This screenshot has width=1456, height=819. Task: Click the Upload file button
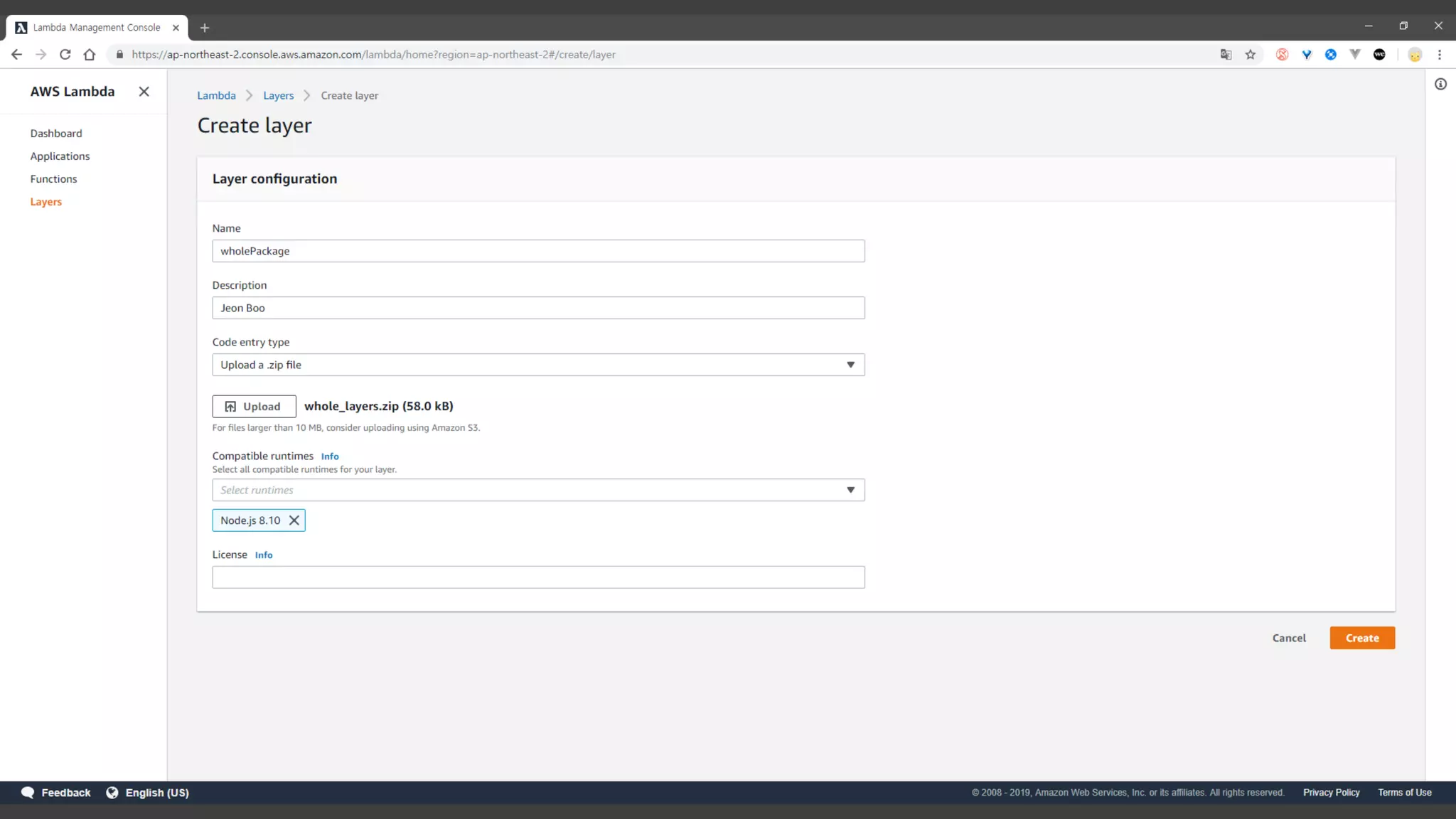254,407
